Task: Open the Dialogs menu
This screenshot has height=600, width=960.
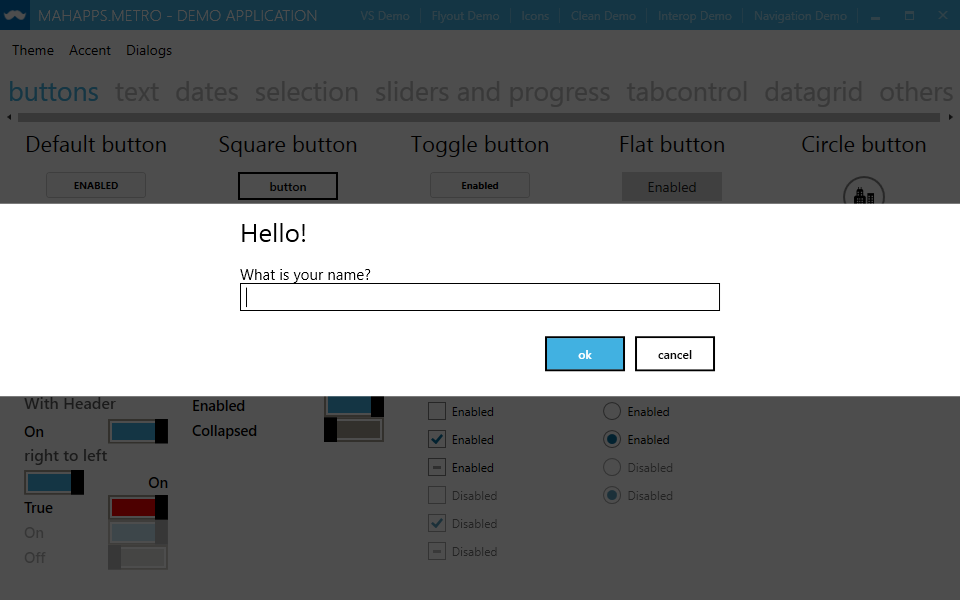Action: coord(148,50)
